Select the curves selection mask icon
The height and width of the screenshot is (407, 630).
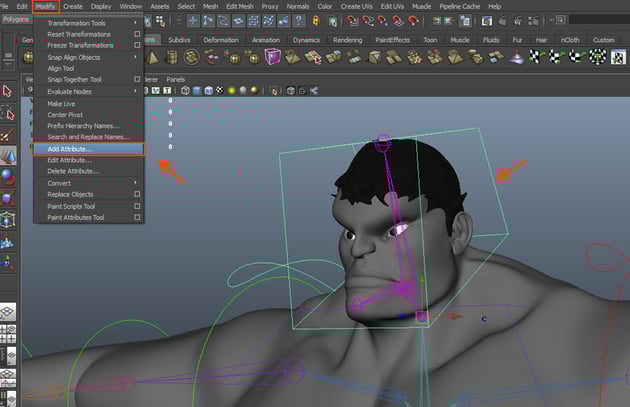click(x=223, y=20)
